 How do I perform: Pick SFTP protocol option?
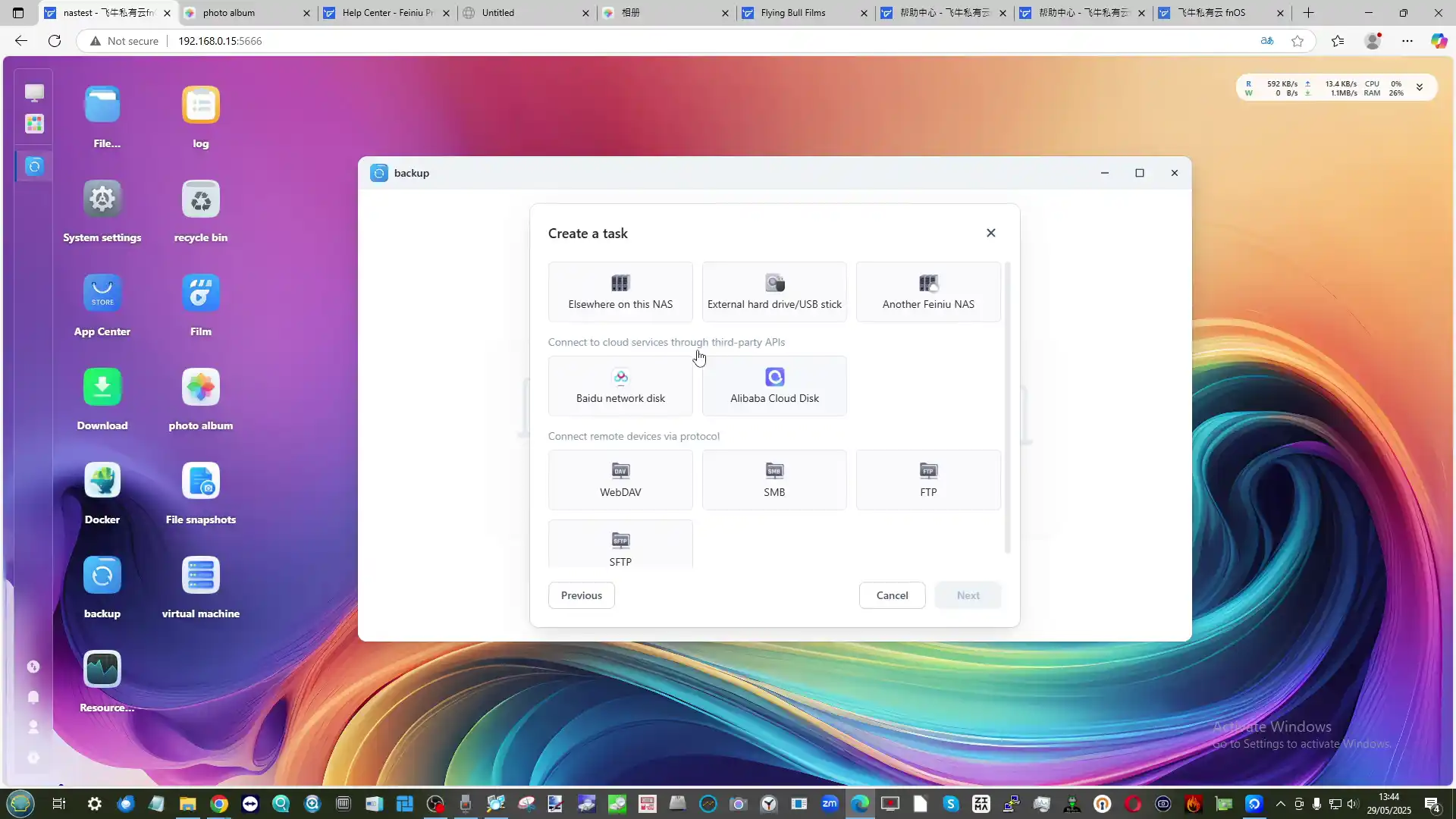(620, 544)
